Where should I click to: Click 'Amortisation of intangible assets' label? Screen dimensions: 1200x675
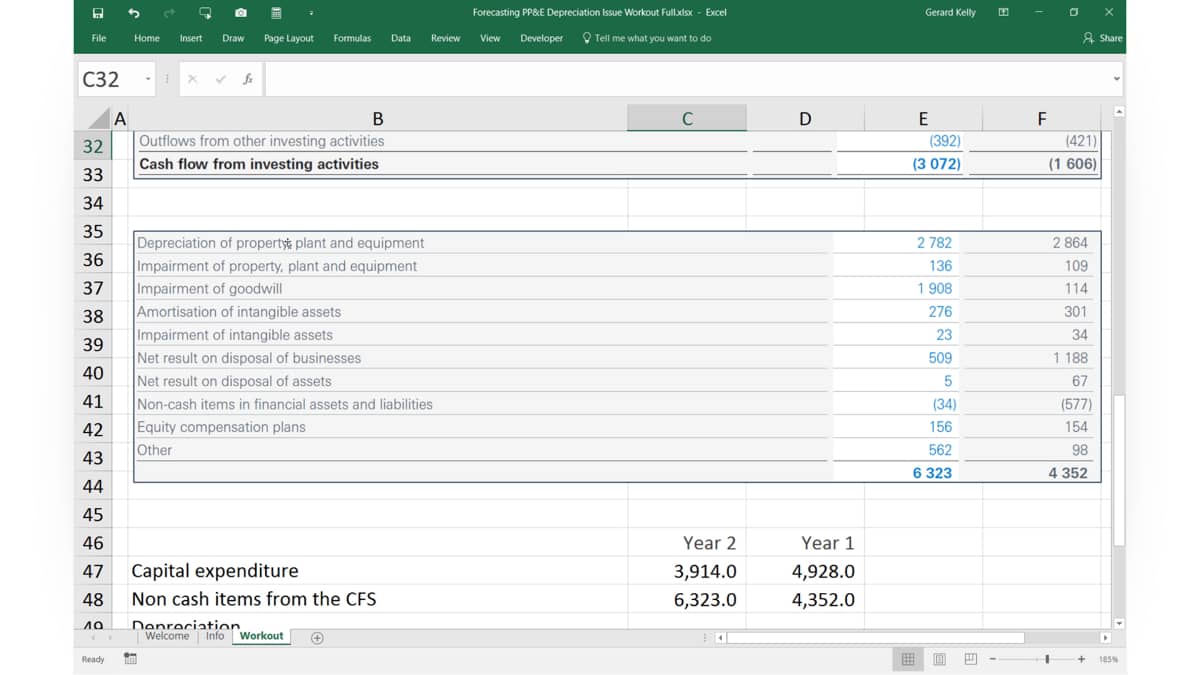[x=239, y=312]
